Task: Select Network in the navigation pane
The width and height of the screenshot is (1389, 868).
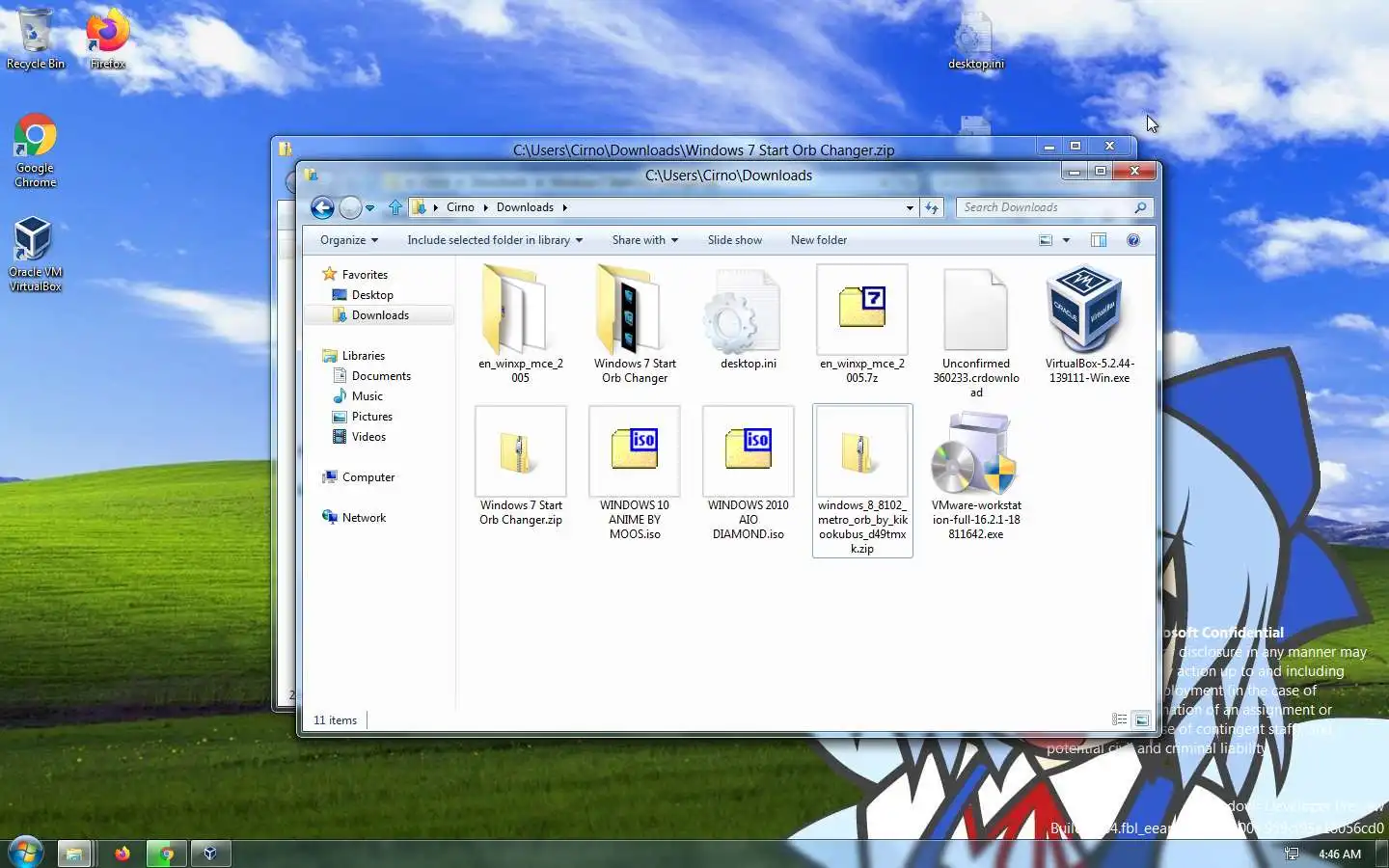Action: click(x=364, y=518)
